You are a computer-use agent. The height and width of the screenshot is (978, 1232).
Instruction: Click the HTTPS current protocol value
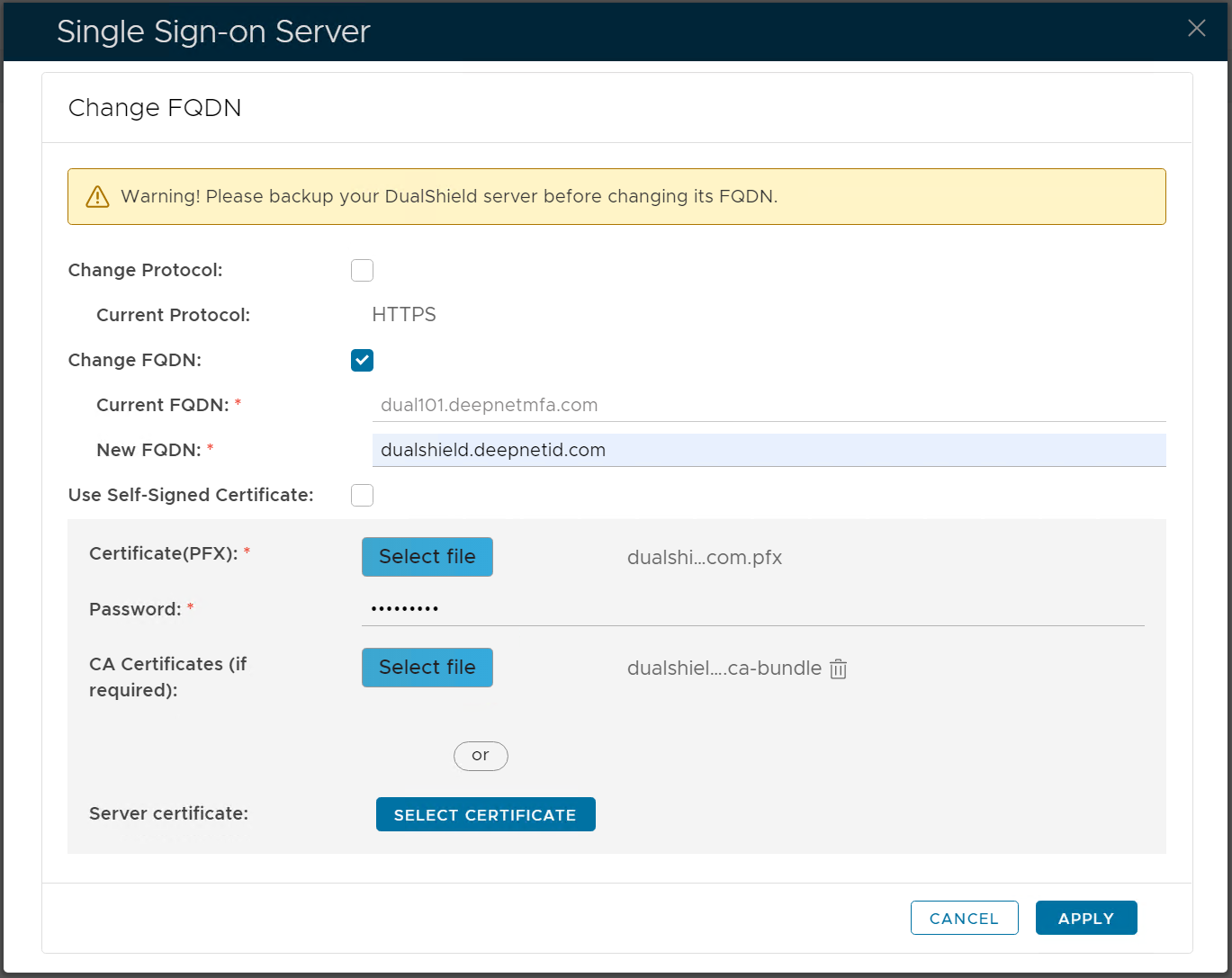(x=404, y=315)
